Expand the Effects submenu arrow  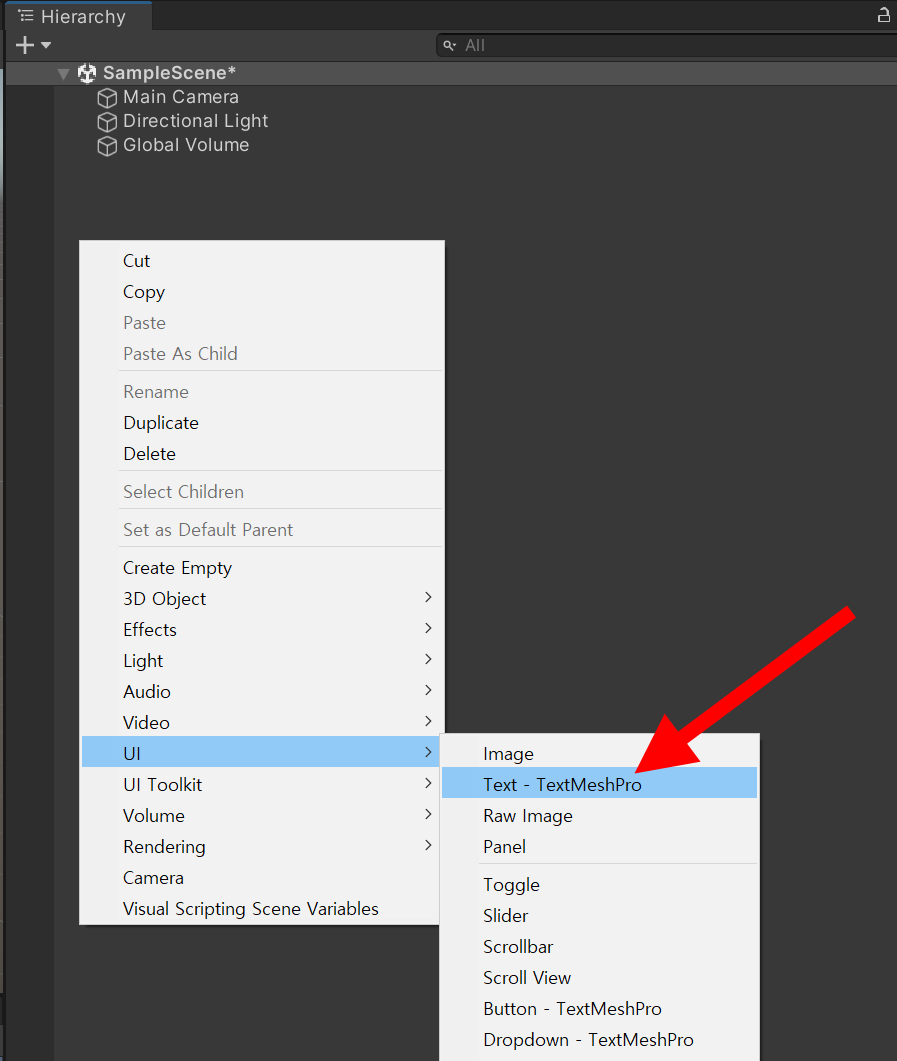(428, 628)
